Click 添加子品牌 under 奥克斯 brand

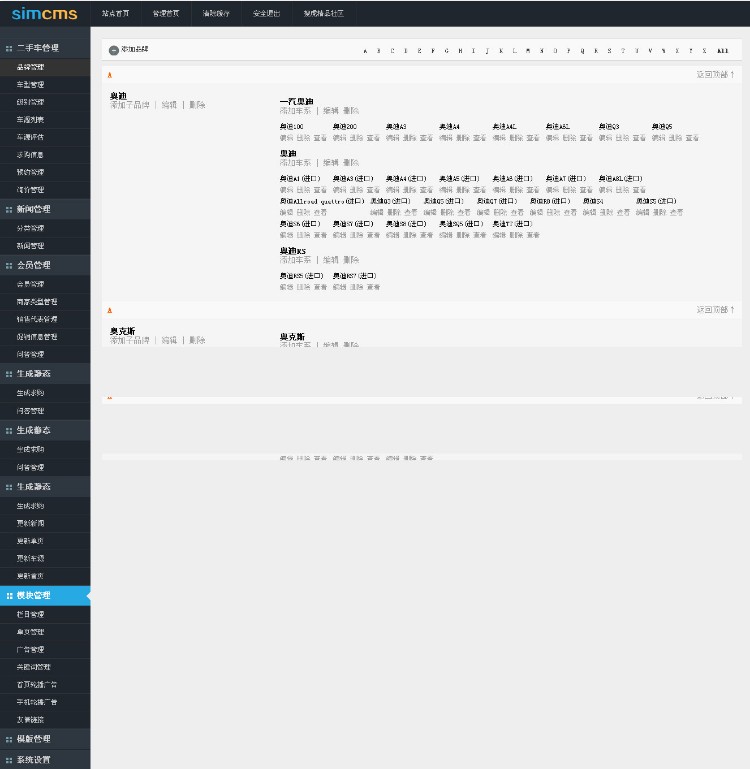(129, 340)
